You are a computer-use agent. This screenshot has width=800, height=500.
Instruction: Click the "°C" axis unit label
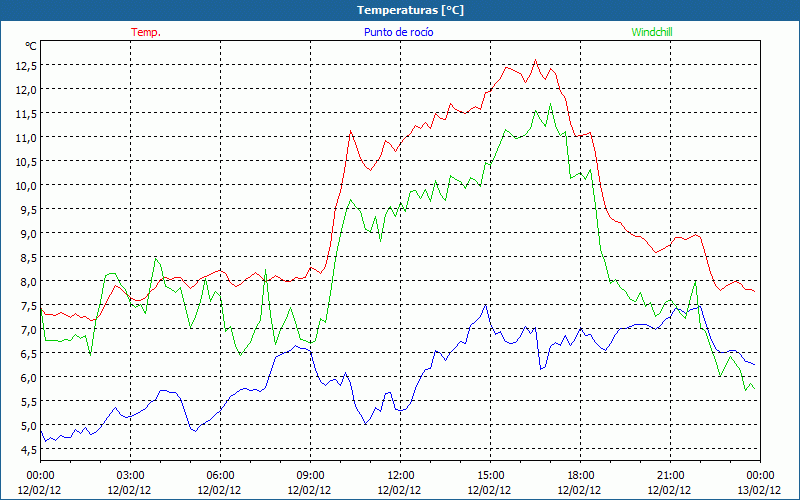tap(31, 46)
